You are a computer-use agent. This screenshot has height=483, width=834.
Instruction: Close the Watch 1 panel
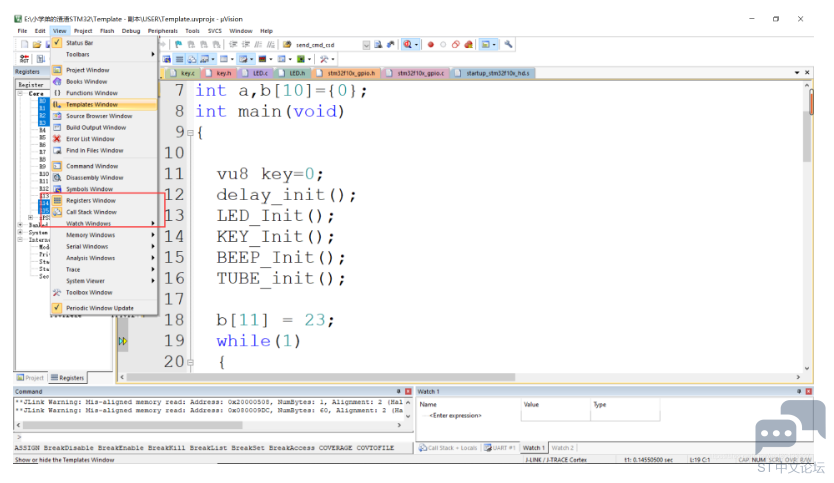click(x=808, y=392)
